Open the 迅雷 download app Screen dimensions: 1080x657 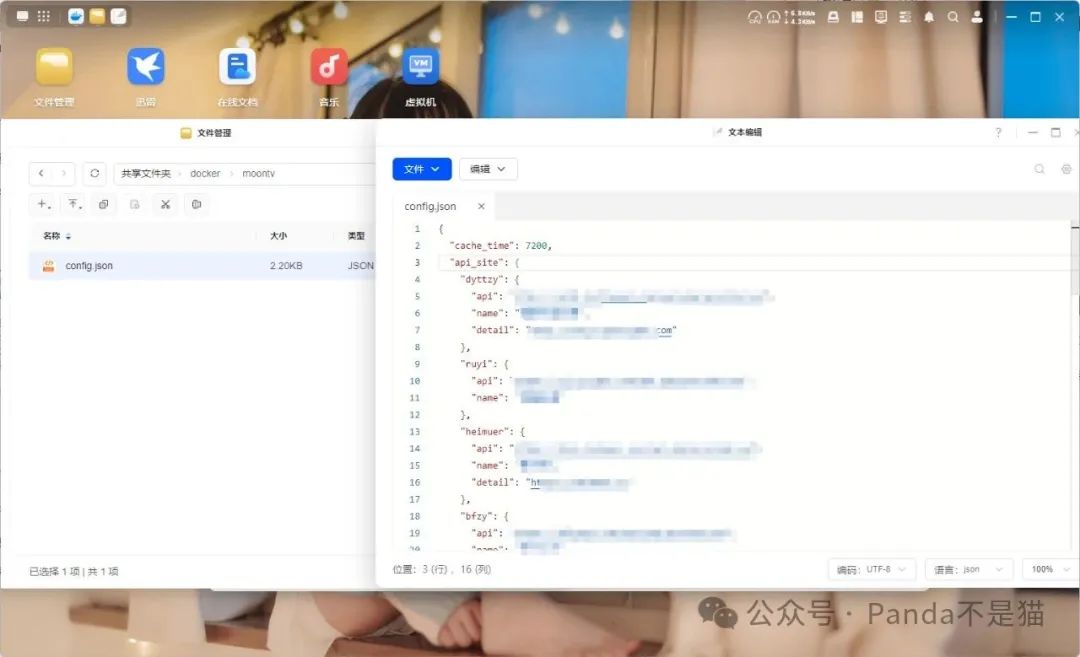point(145,68)
